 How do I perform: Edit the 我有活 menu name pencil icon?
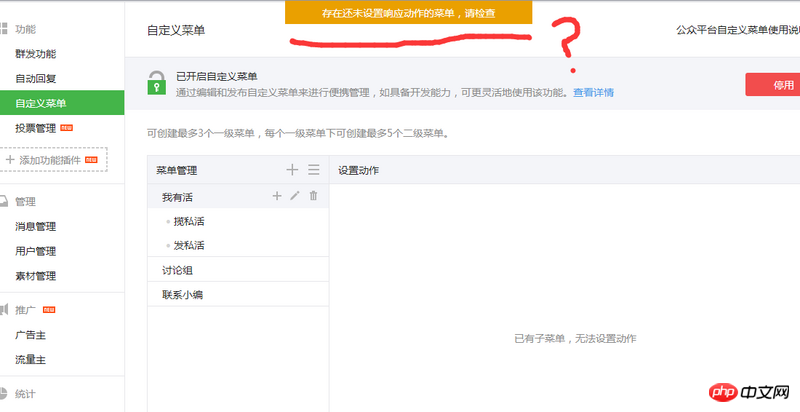tap(295, 195)
